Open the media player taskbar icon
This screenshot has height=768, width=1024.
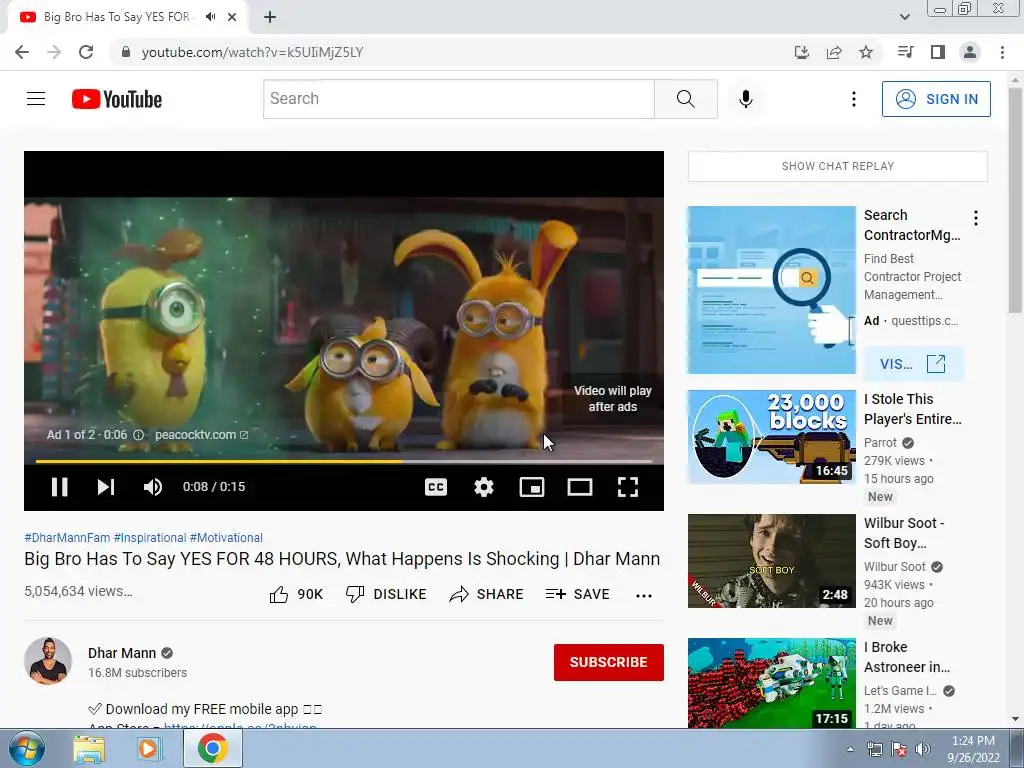tap(149, 748)
